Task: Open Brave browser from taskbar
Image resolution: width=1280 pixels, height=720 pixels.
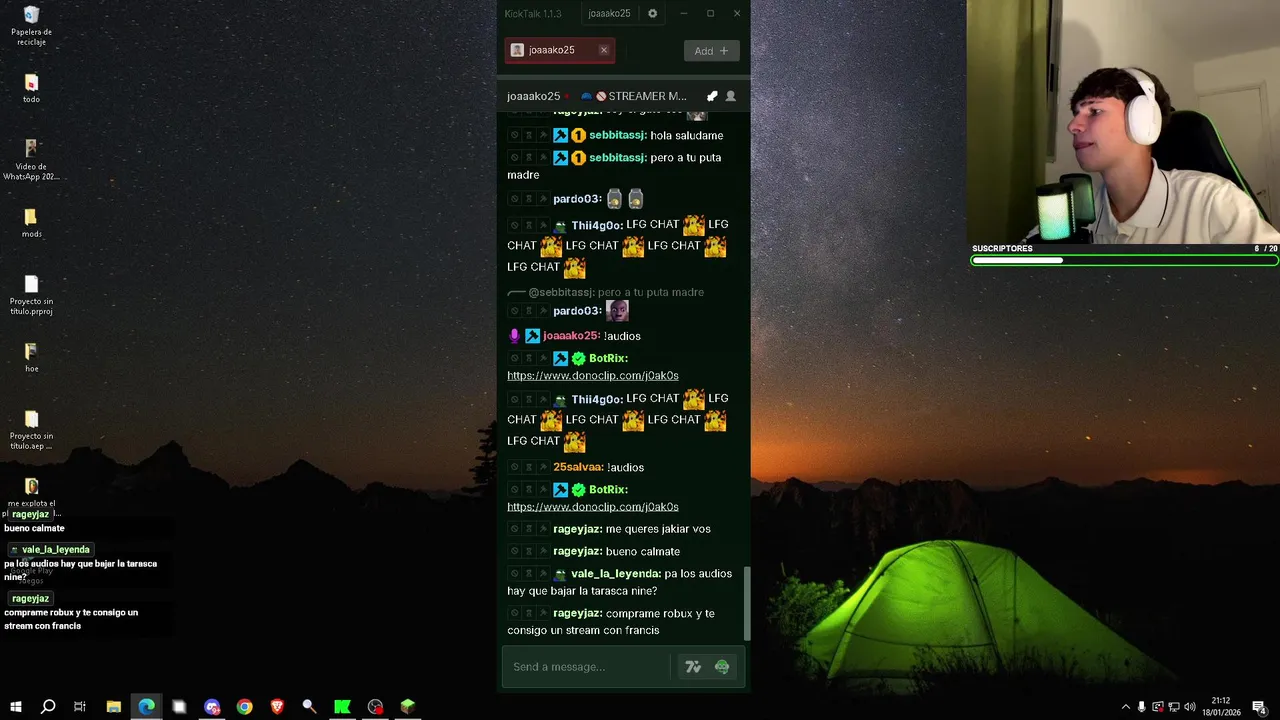Action: tap(277, 706)
